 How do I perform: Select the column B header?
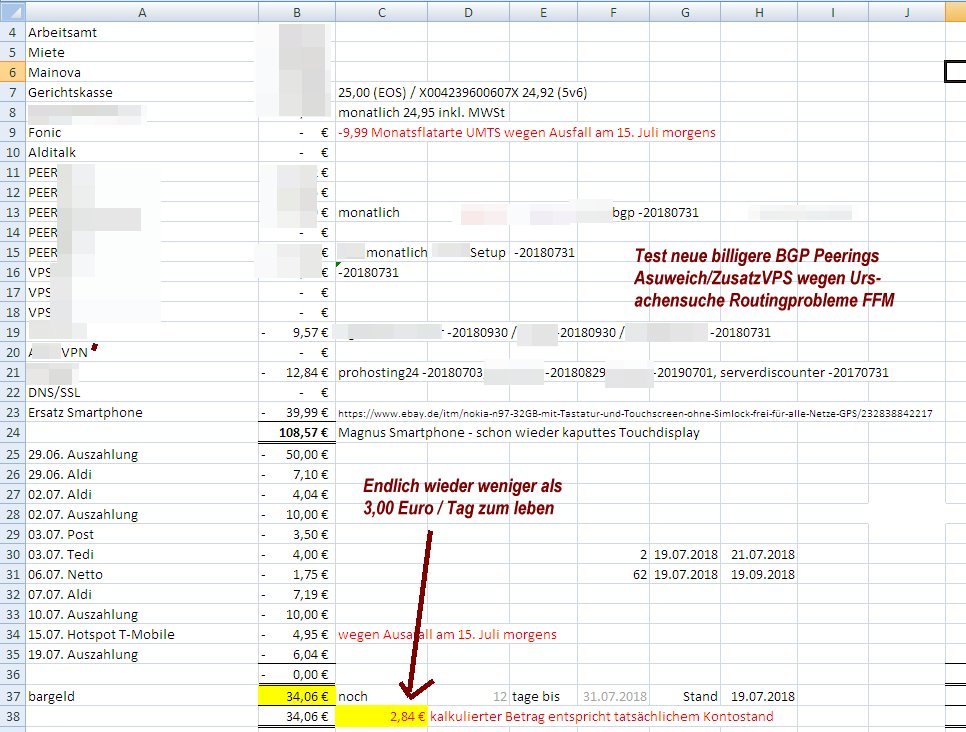tap(296, 11)
